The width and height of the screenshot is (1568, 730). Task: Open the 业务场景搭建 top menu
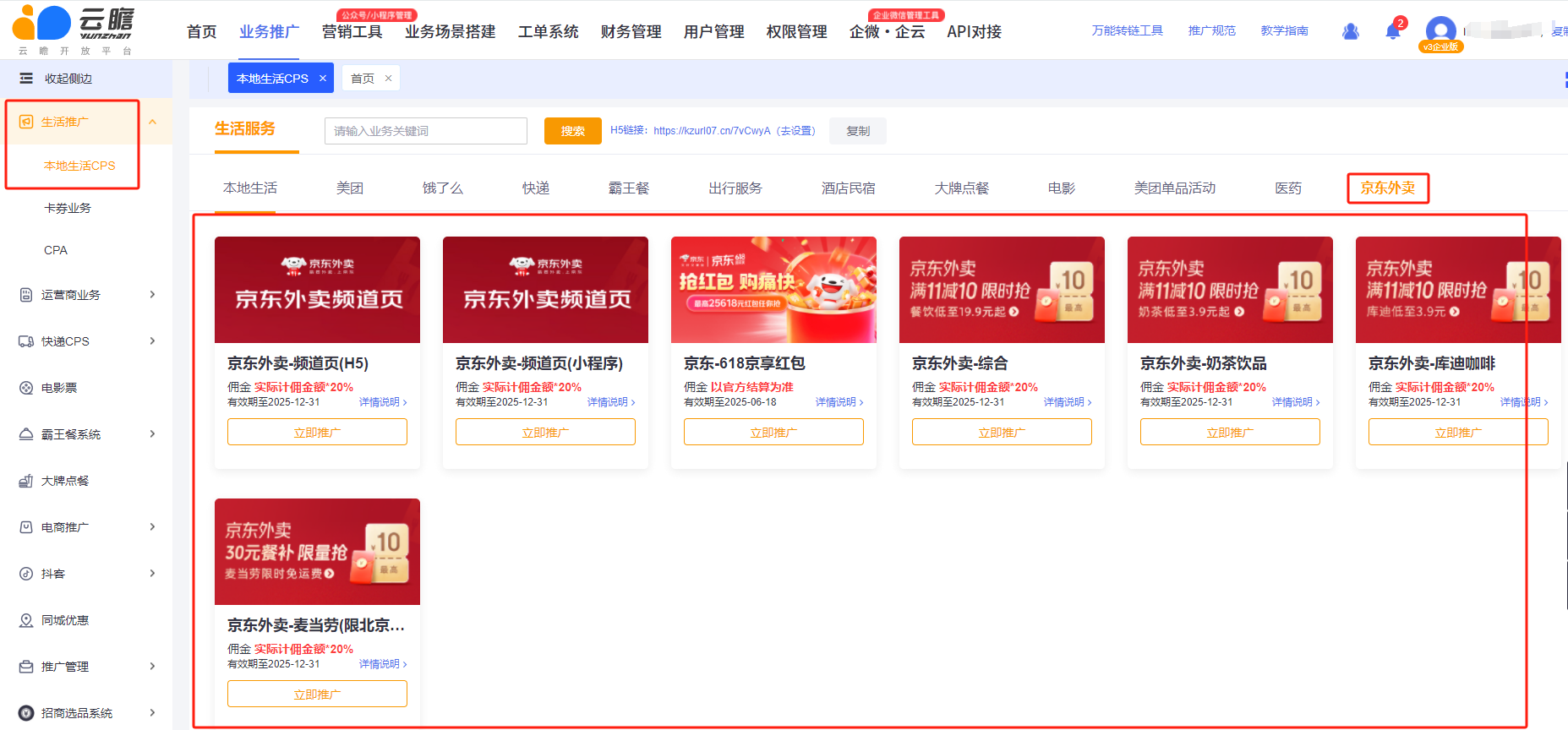(x=451, y=32)
